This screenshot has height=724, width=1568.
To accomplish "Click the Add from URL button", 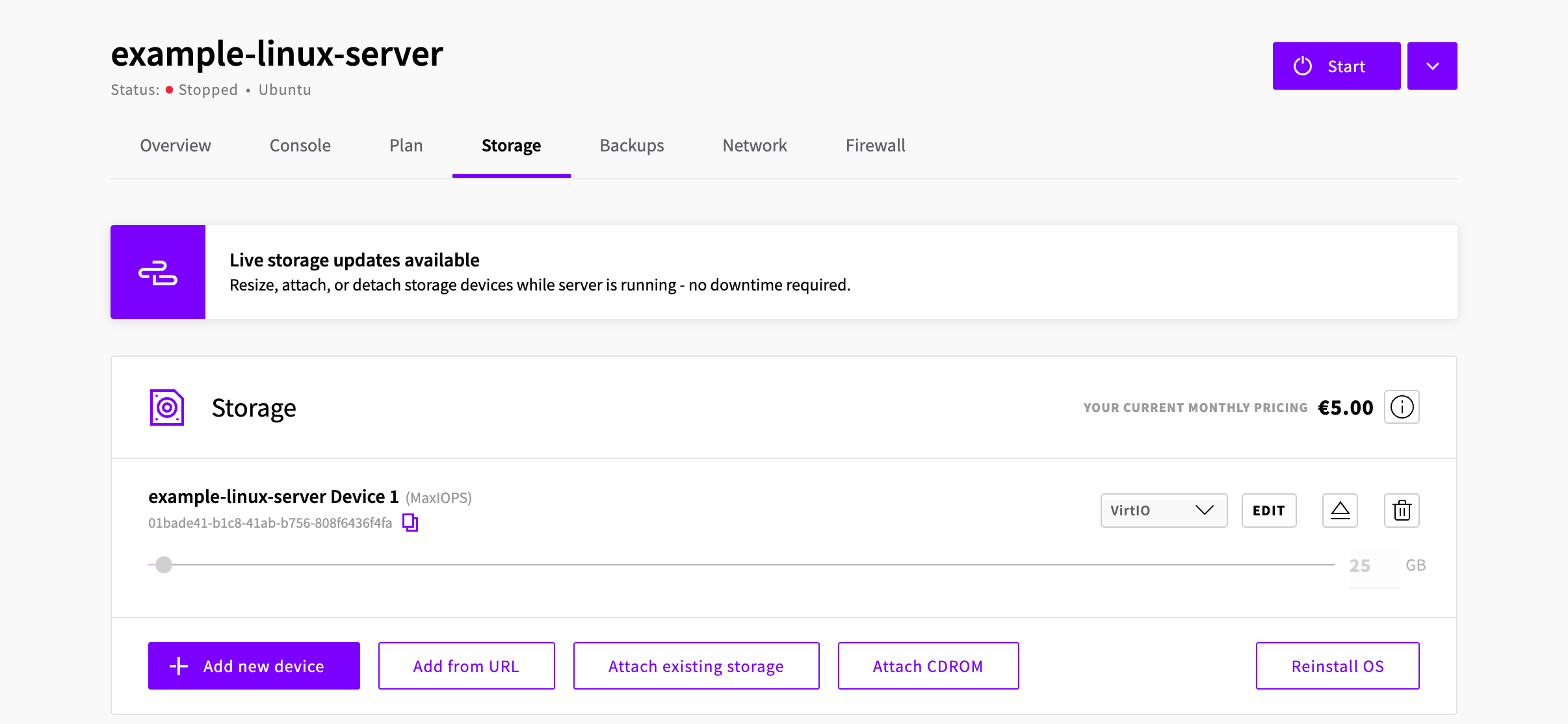I will [467, 666].
